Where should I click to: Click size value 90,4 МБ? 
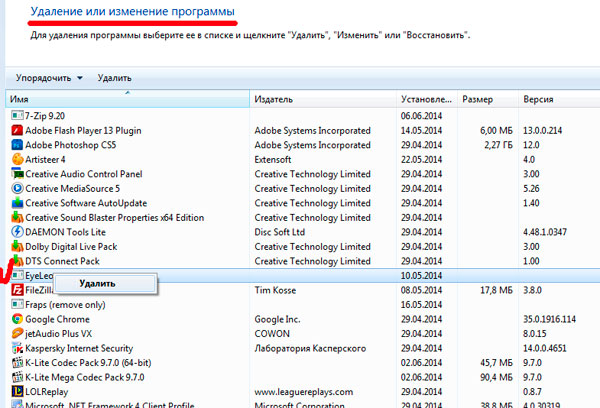tap(496, 377)
